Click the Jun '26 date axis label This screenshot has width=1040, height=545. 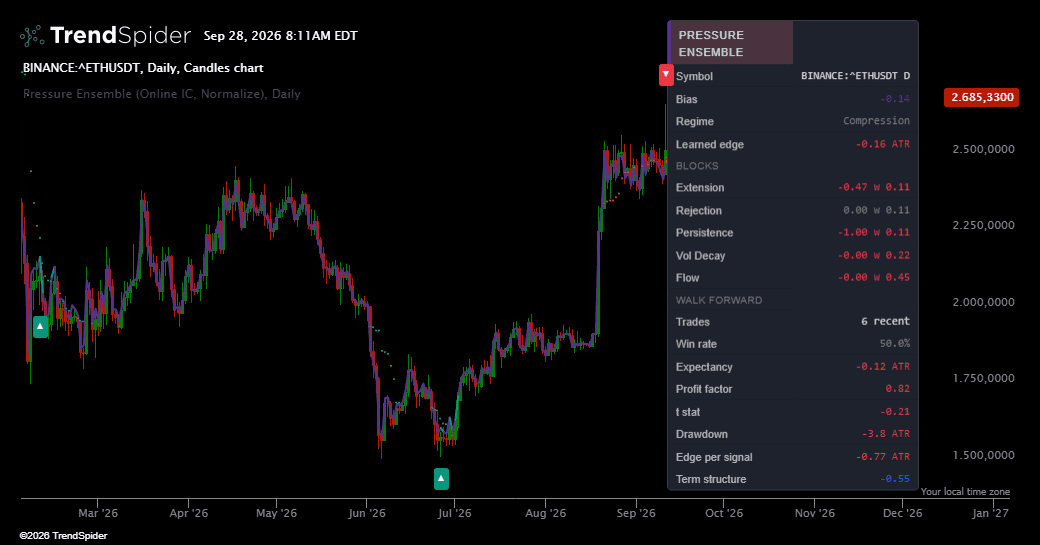point(367,513)
